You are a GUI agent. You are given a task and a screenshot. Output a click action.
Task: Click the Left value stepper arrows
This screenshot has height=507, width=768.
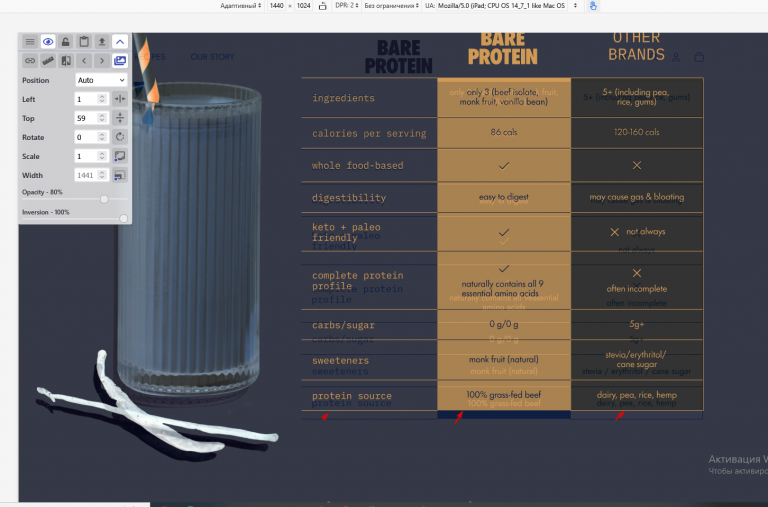point(102,99)
